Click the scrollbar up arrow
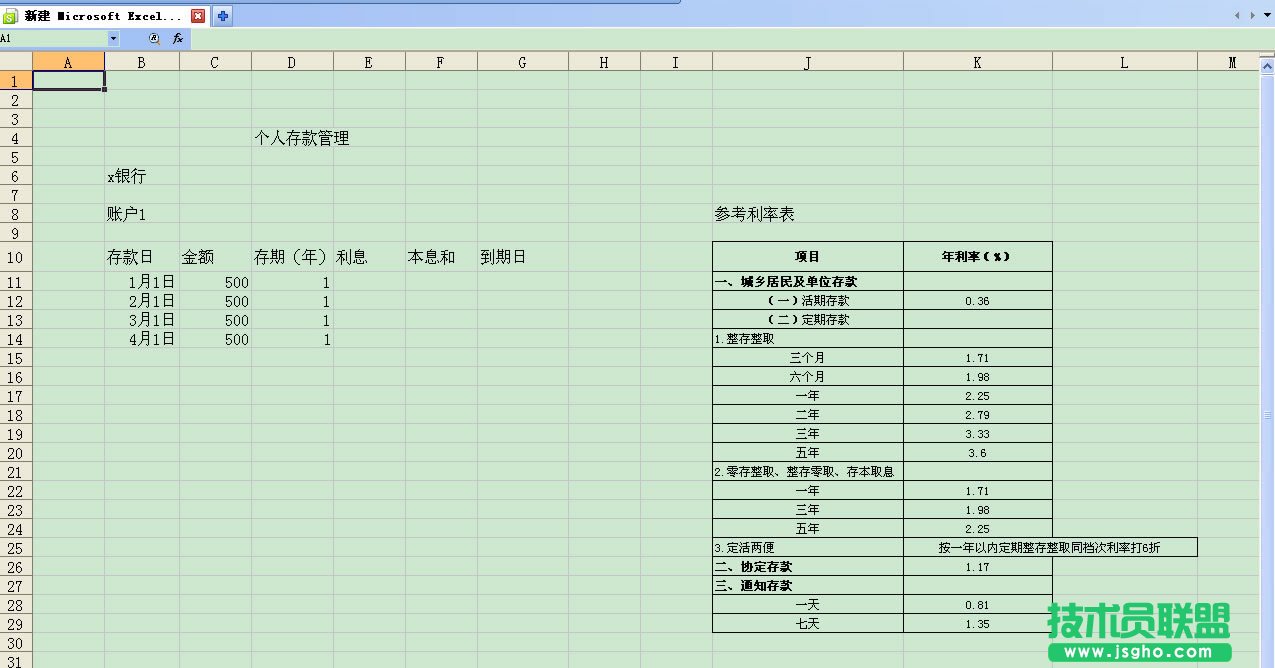Screen dimensions: 1275x668 point(1268,64)
